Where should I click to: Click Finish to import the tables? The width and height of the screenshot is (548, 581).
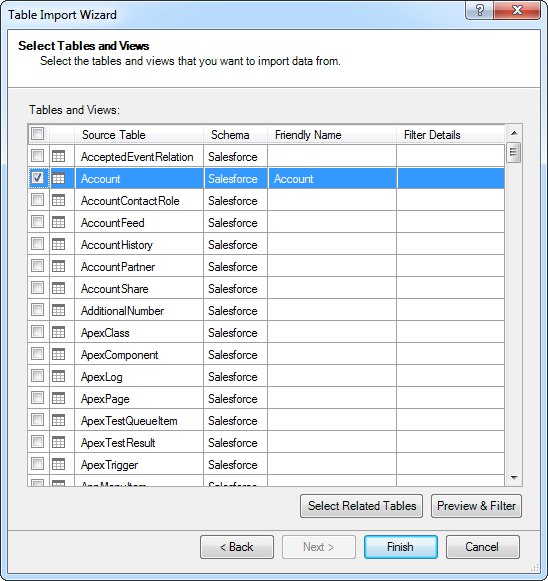click(401, 547)
